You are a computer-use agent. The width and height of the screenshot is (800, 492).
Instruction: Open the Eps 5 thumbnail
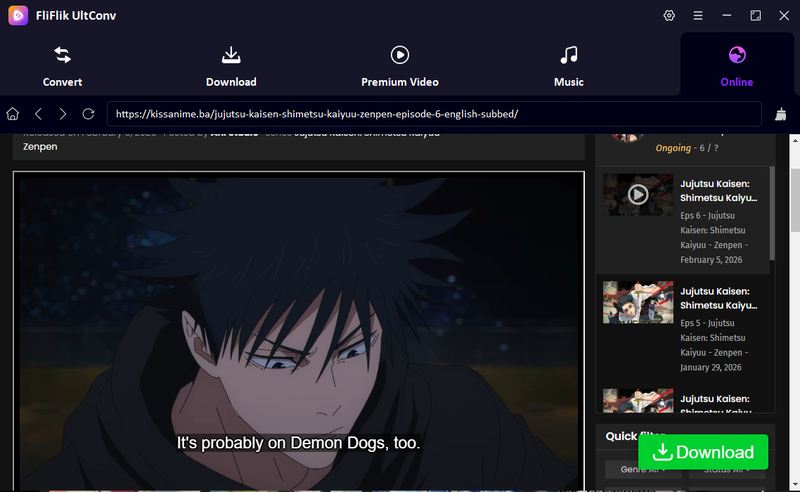[638, 302]
